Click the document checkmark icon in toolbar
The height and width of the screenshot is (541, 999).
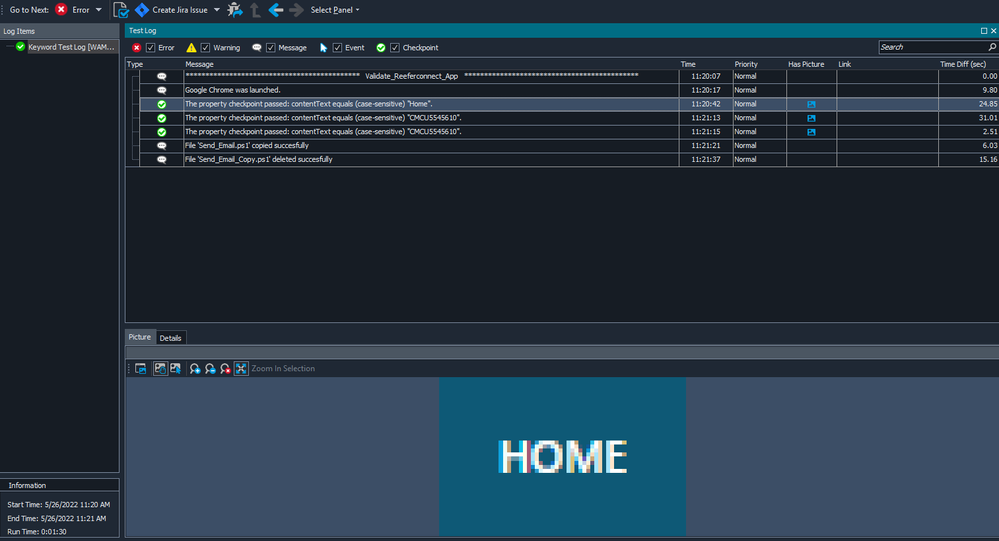pyautogui.click(x=121, y=10)
